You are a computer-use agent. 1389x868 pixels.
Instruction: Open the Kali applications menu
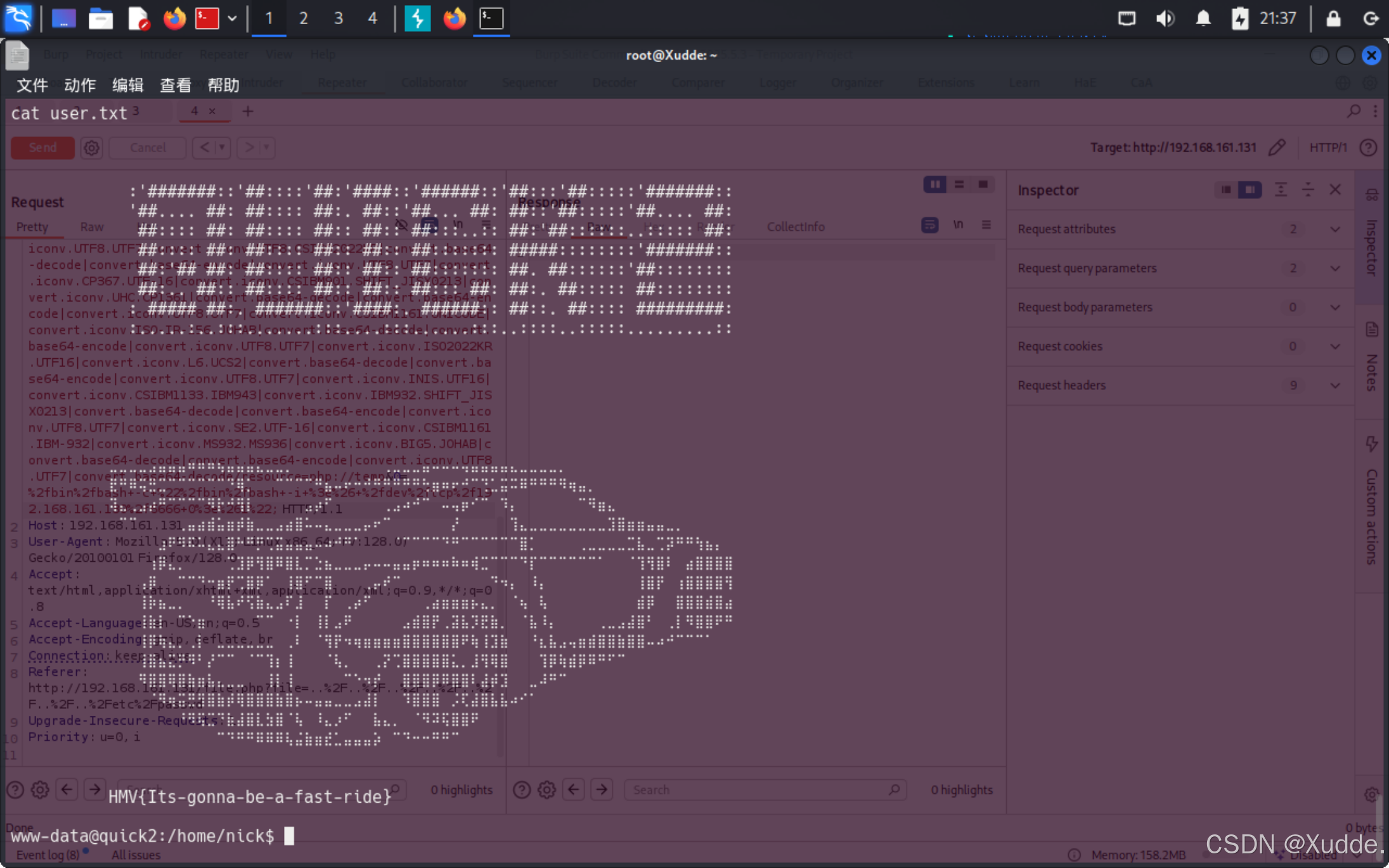pyautogui.click(x=18, y=18)
